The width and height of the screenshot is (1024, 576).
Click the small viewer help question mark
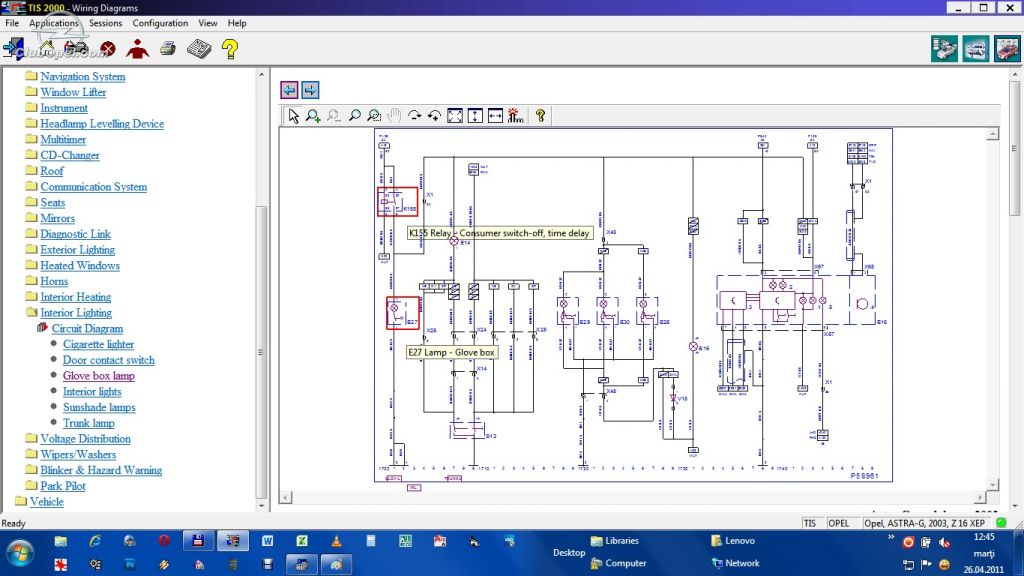(x=540, y=116)
